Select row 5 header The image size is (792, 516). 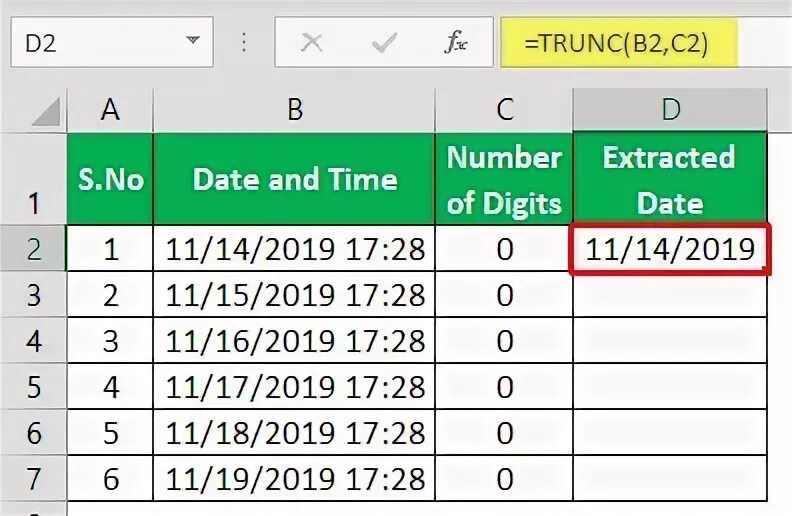(32, 387)
